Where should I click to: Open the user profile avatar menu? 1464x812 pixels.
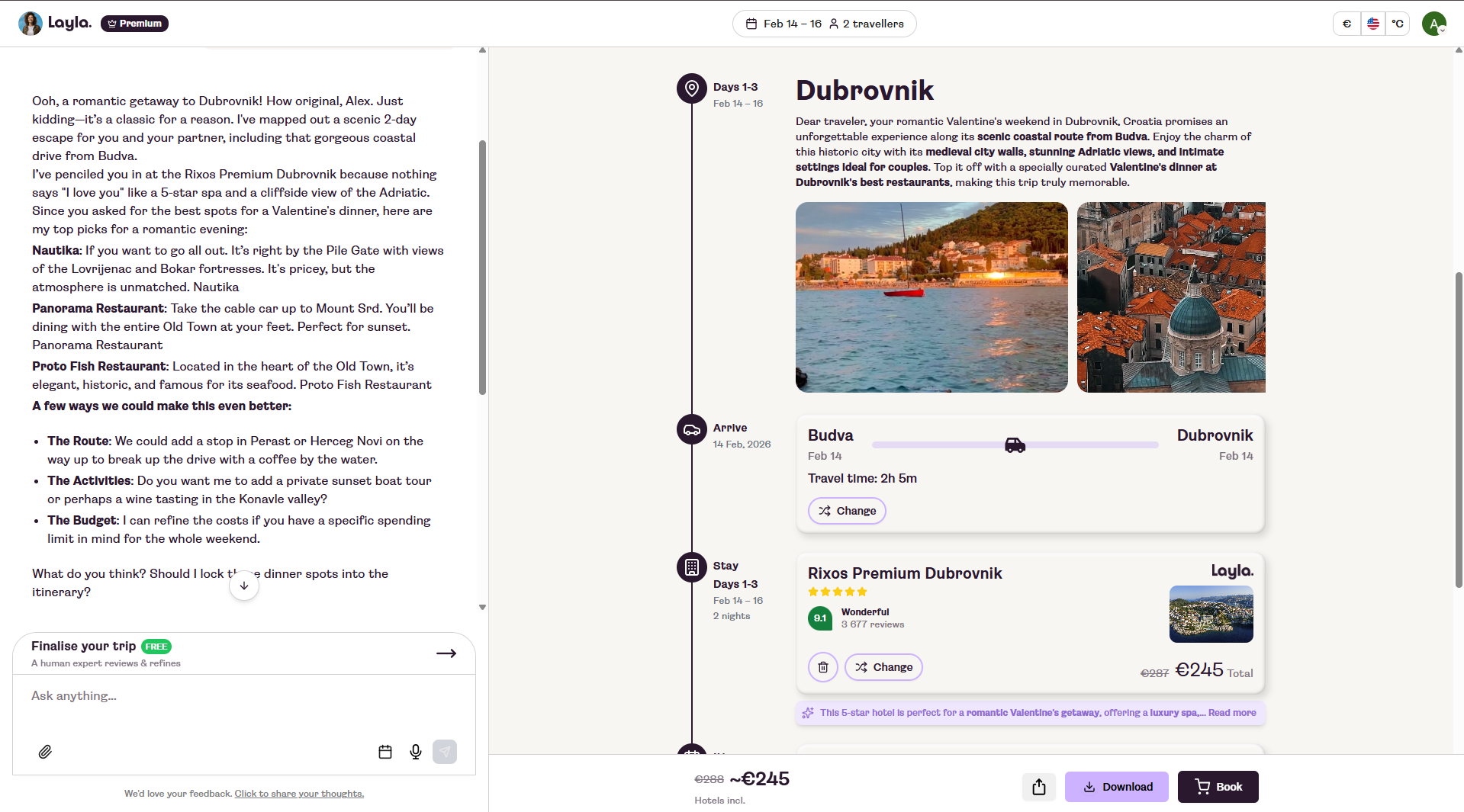point(1433,24)
